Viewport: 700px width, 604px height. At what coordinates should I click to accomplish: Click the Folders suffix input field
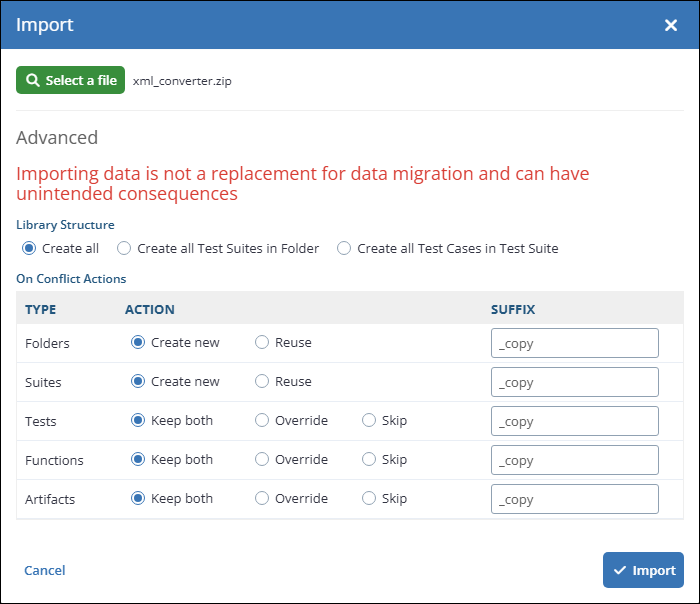574,343
